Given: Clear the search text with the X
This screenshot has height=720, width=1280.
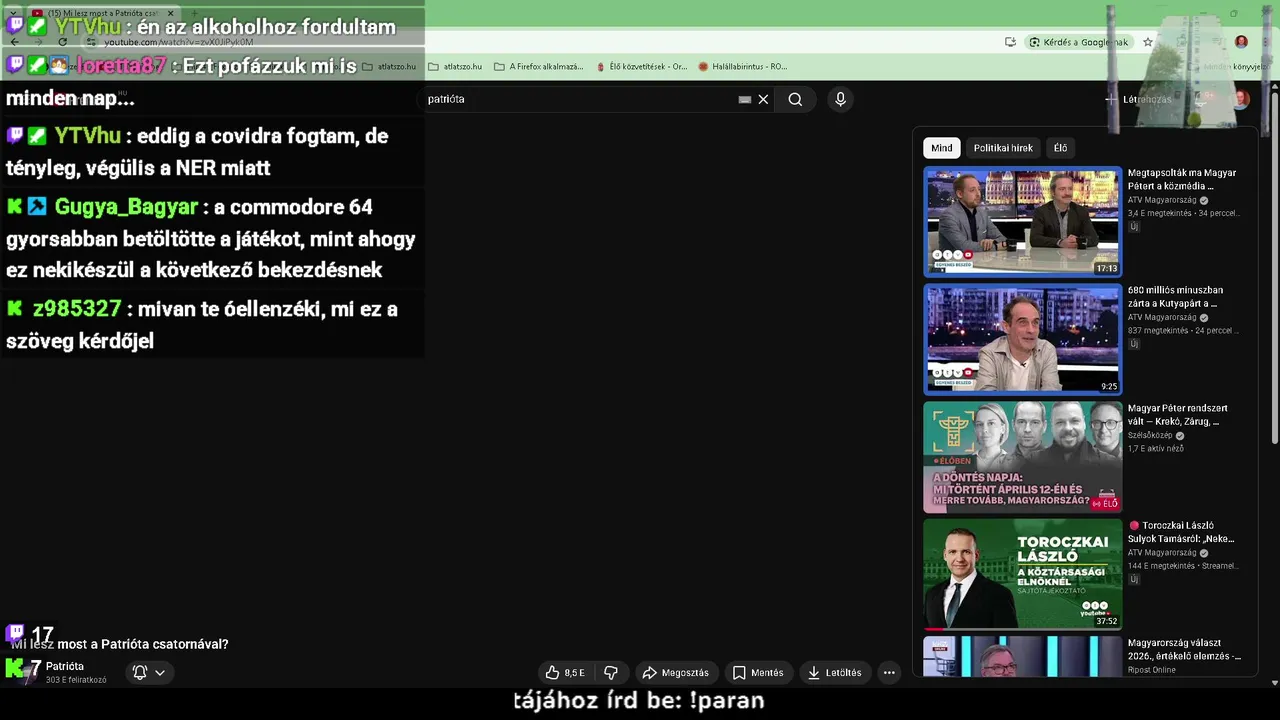Looking at the screenshot, I should (x=763, y=99).
